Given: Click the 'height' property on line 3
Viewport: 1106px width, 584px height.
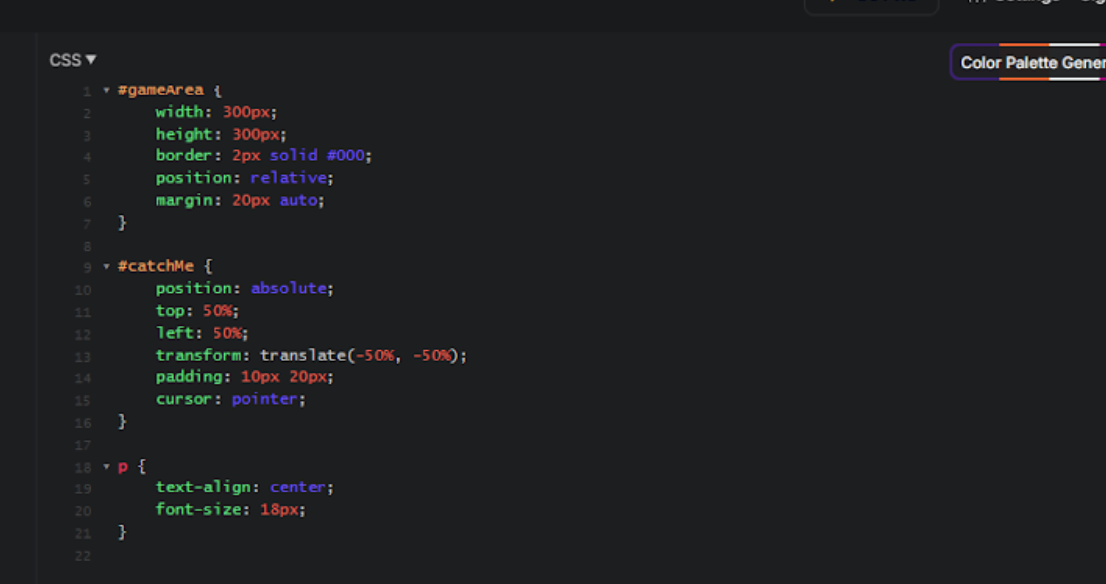Looking at the screenshot, I should [184, 134].
